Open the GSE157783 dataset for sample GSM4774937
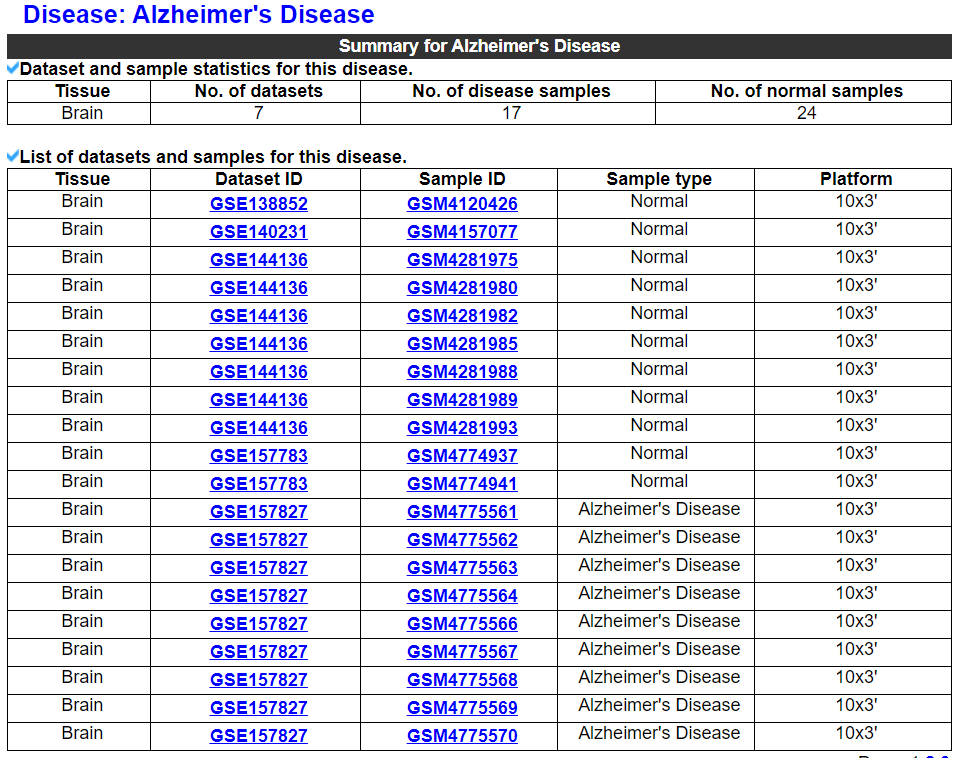Screen dimensions: 958x758 (x=258, y=456)
